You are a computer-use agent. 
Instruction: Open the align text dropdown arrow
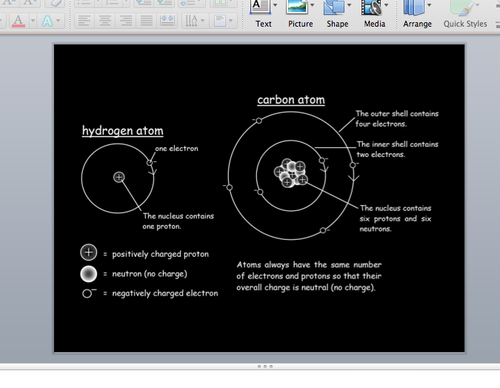tap(231, 21)
